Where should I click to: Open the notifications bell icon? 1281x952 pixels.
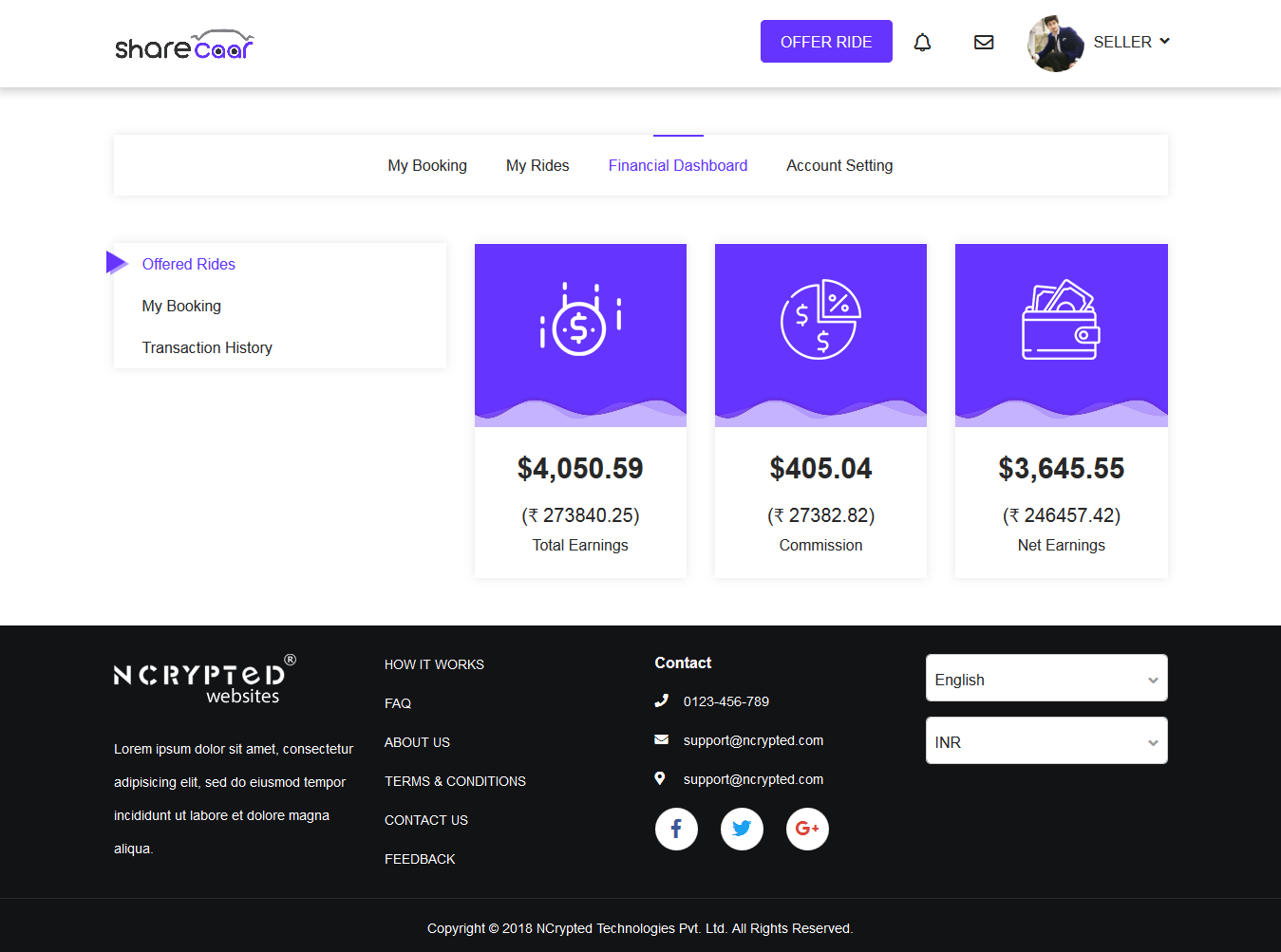coord(922,42)
